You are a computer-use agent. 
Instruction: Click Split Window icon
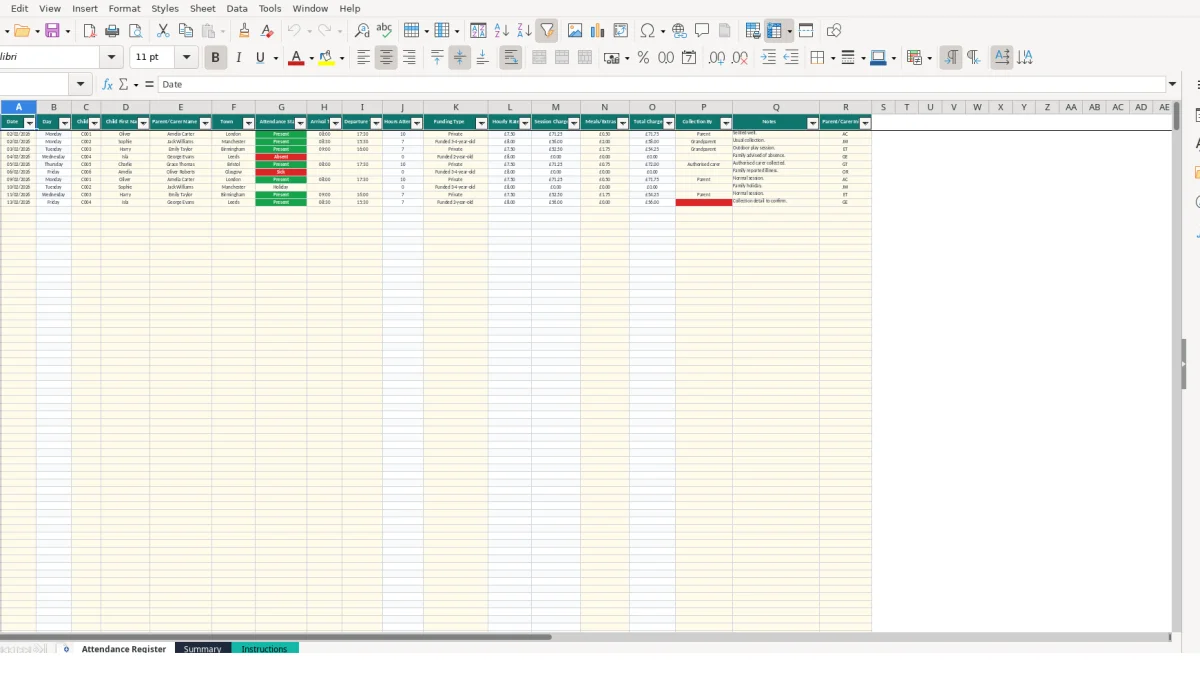(806, 31)
